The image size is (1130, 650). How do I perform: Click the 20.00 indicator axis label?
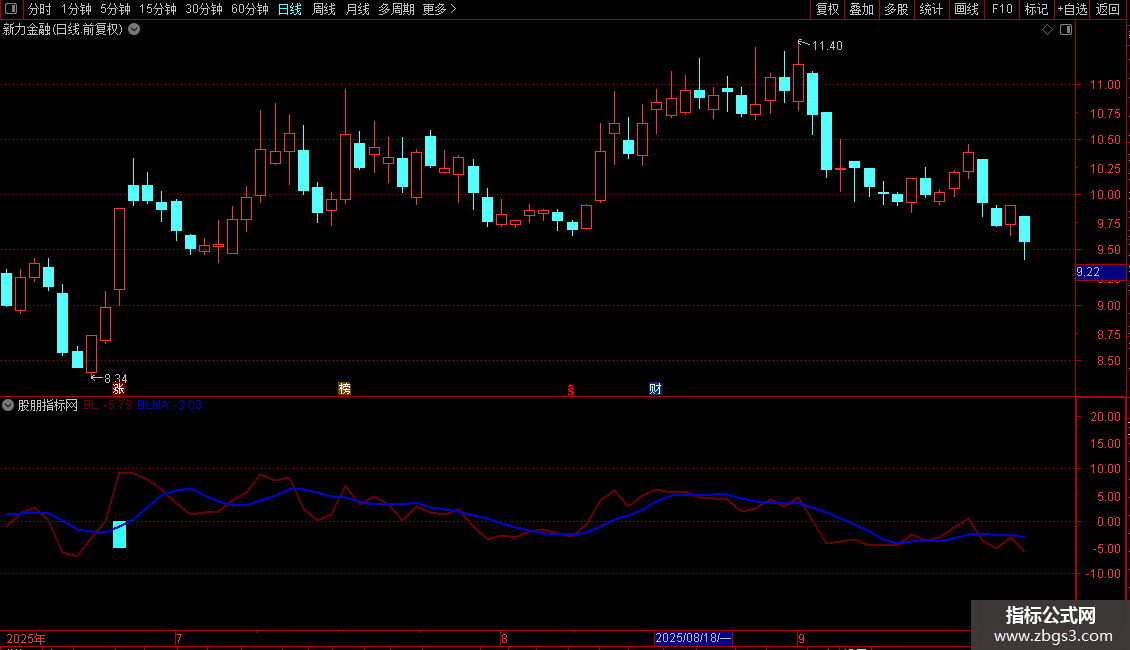[x=1105, y=417]
